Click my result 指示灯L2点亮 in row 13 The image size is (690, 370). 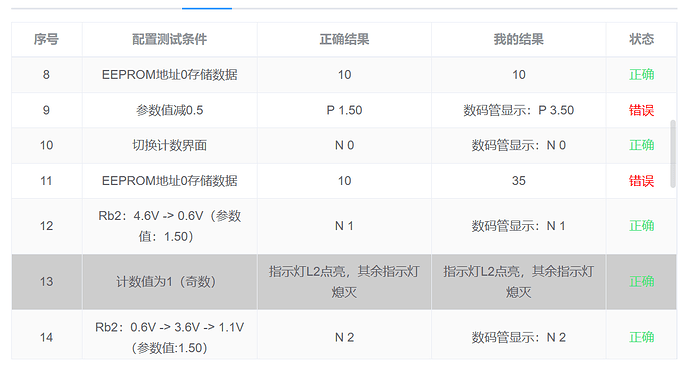[x=518, y=282]
